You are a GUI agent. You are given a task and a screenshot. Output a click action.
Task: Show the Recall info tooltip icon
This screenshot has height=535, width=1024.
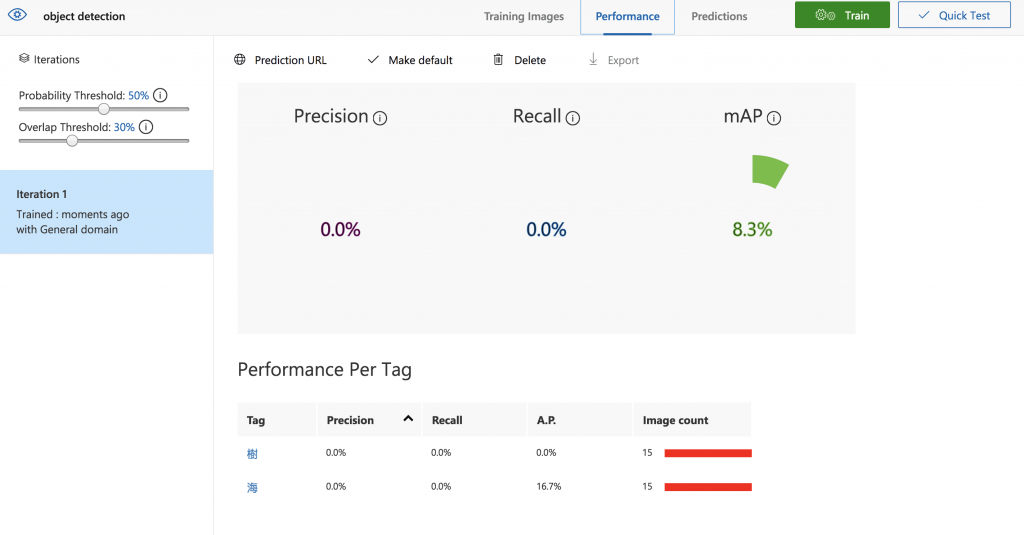coord(572,118)
